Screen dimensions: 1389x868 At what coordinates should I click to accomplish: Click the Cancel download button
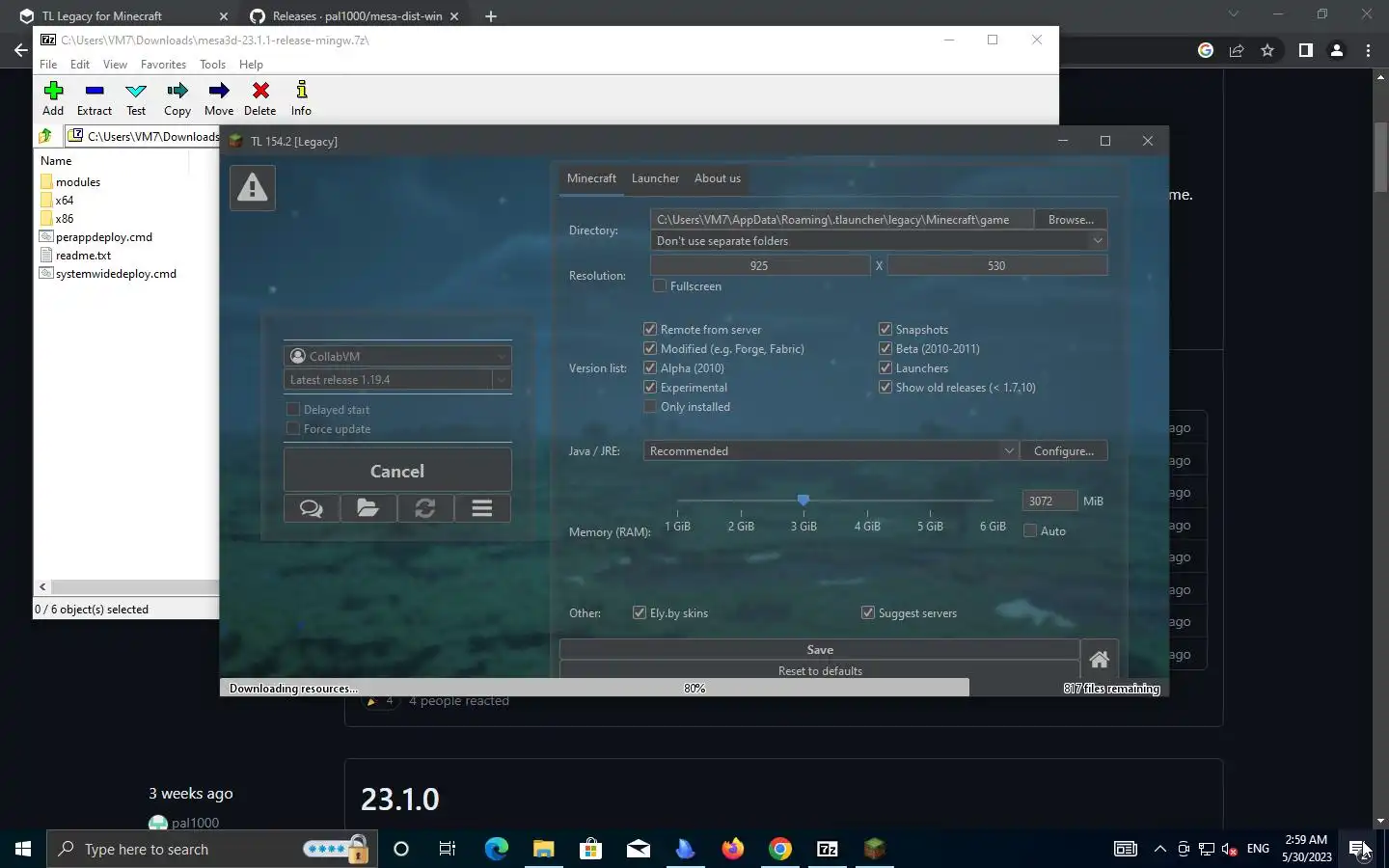(397, 471)
